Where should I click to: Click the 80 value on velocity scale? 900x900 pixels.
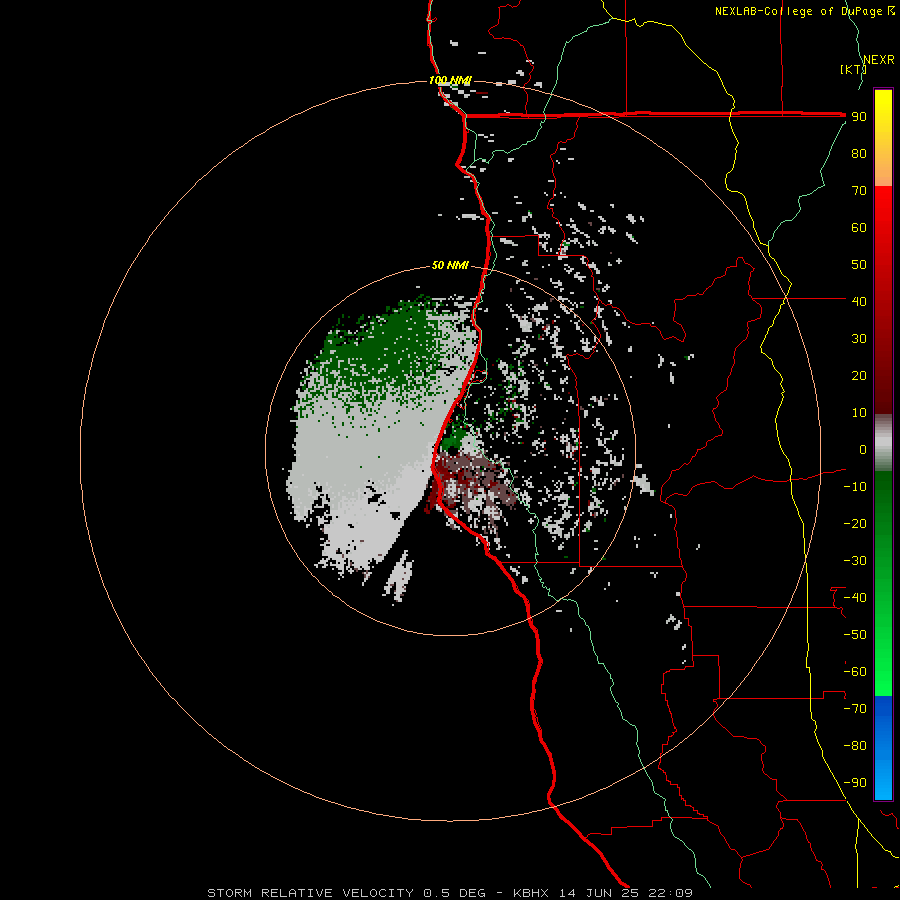click(859, 154)
